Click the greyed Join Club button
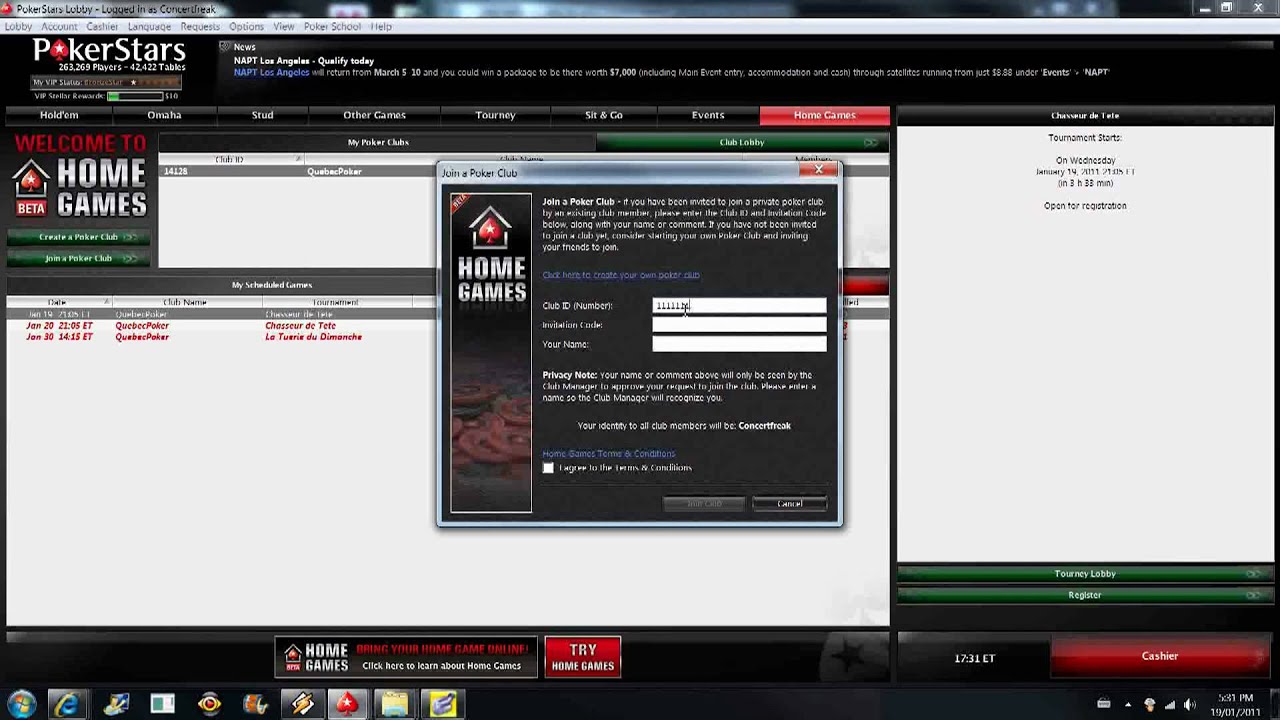Viewport: 1280px width, 720px height. [x=704, y=503]
